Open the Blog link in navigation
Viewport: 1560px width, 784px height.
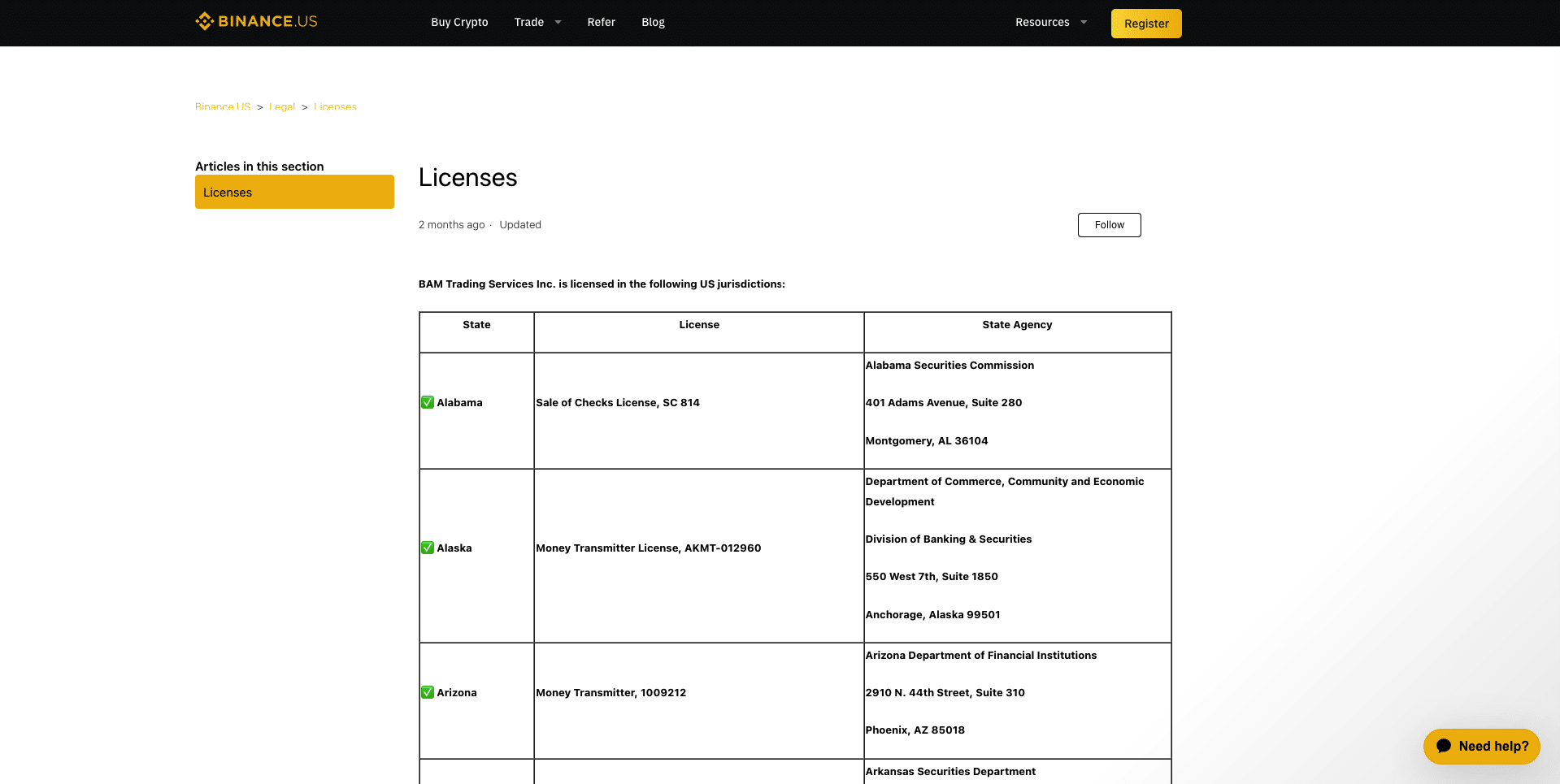(x=653, y=22)
